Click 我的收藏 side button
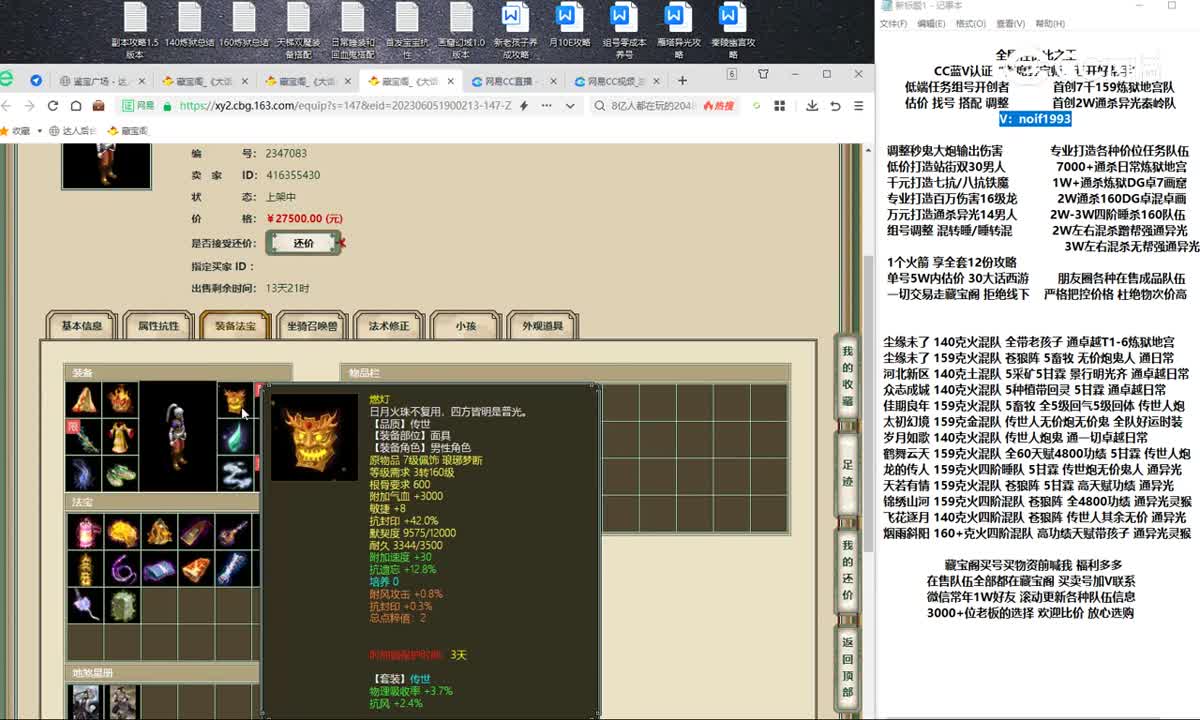1200x720 pixels. coord(847,377)
